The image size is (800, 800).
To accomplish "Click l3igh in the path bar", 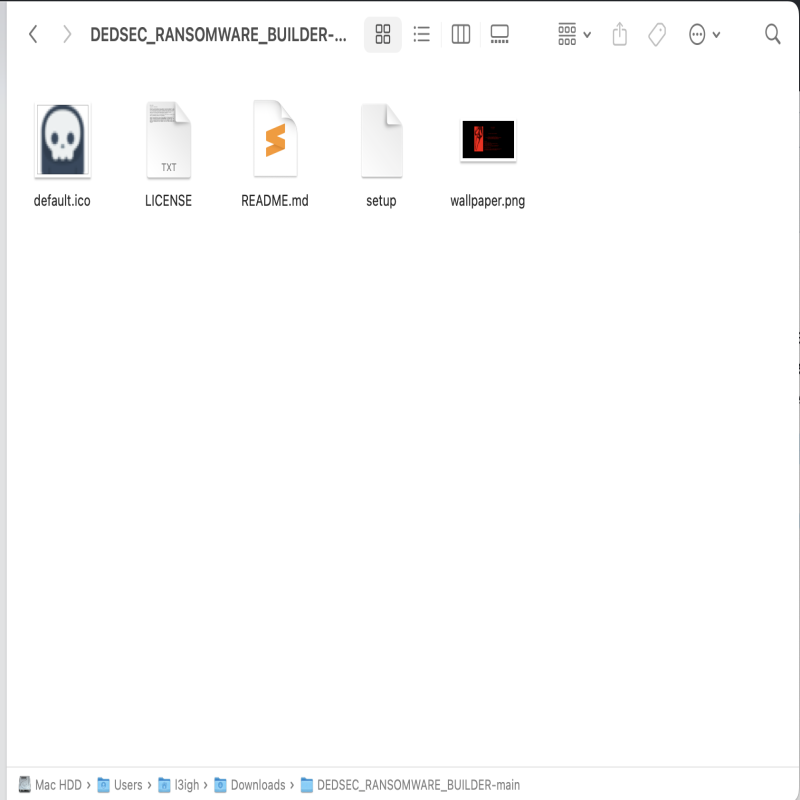I will 179,785.
